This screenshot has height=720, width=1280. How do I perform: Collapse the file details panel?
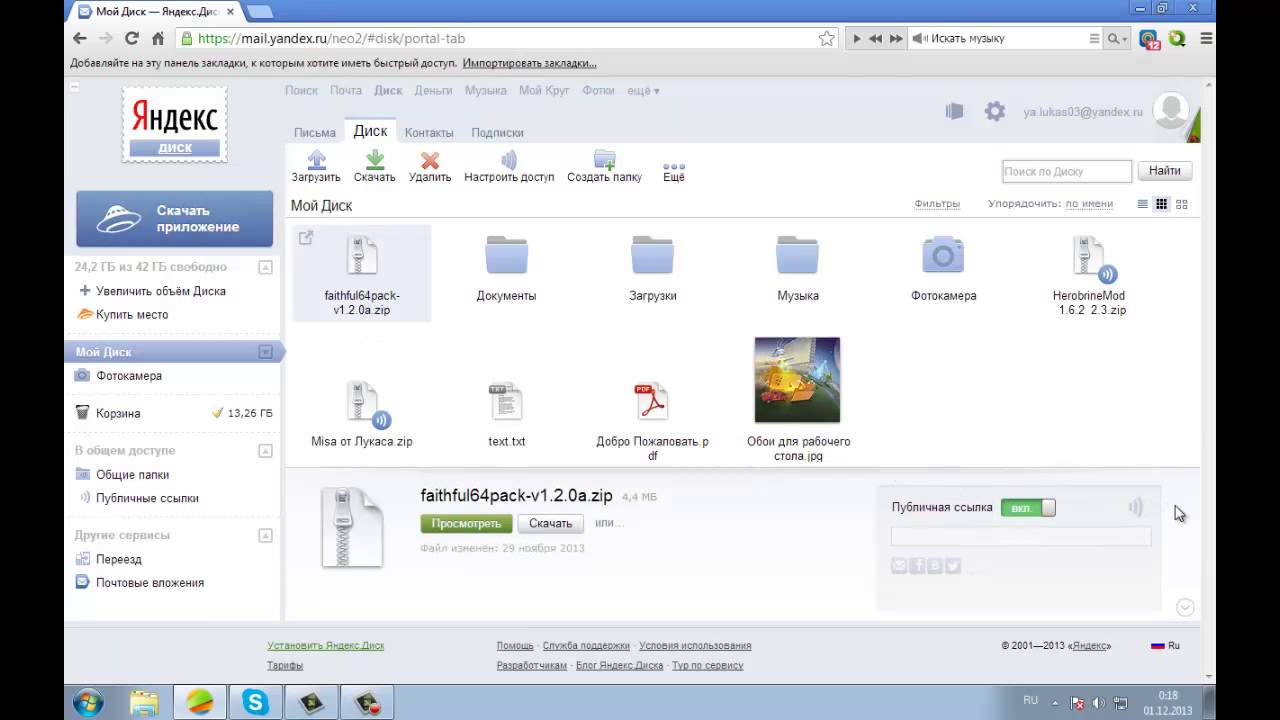(1185, 607)
